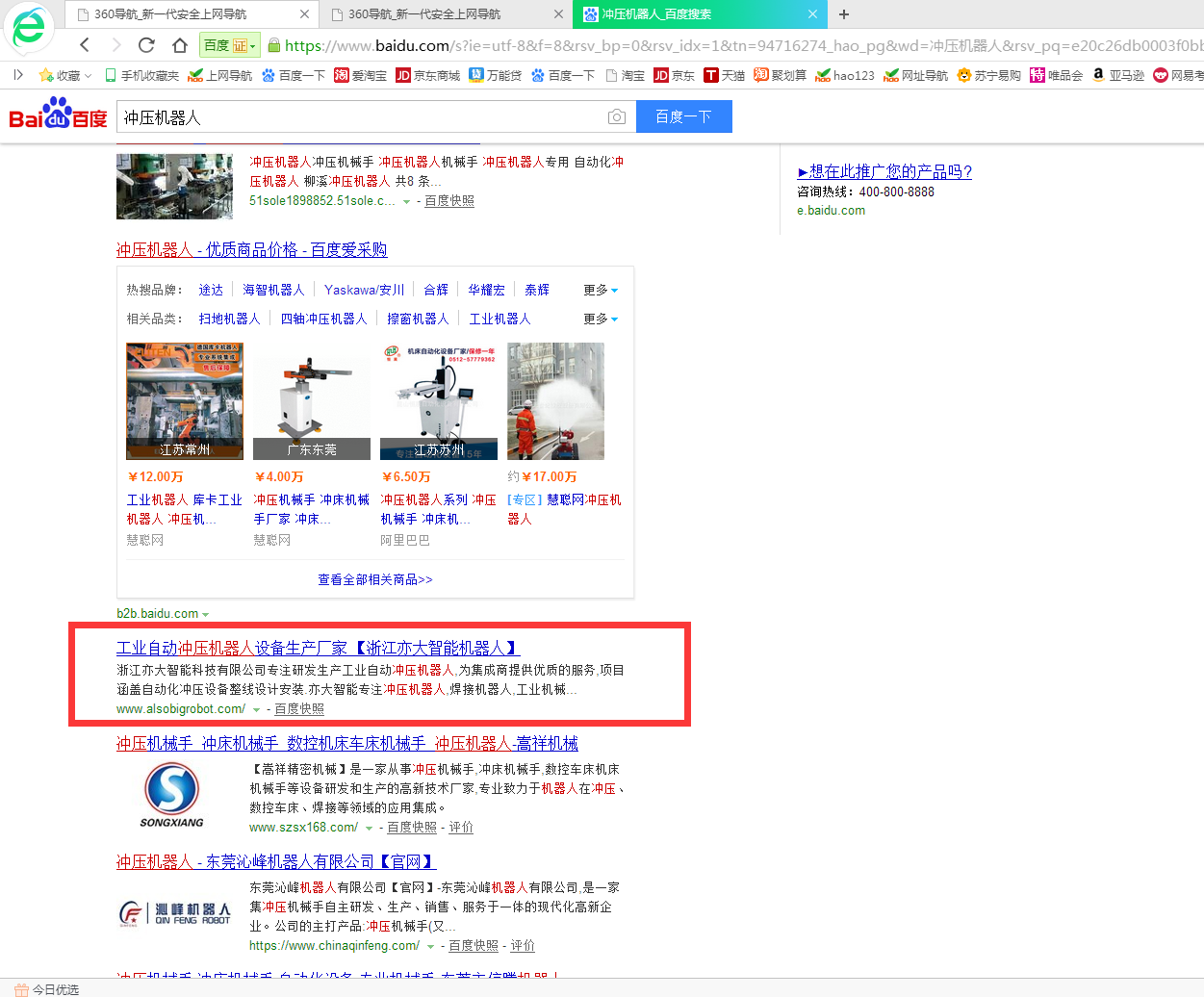This screenshot has width=1204, height=997.
Task: Open the firefighter ¥17.00万 product thumbnail
Action: click(555, 401)
